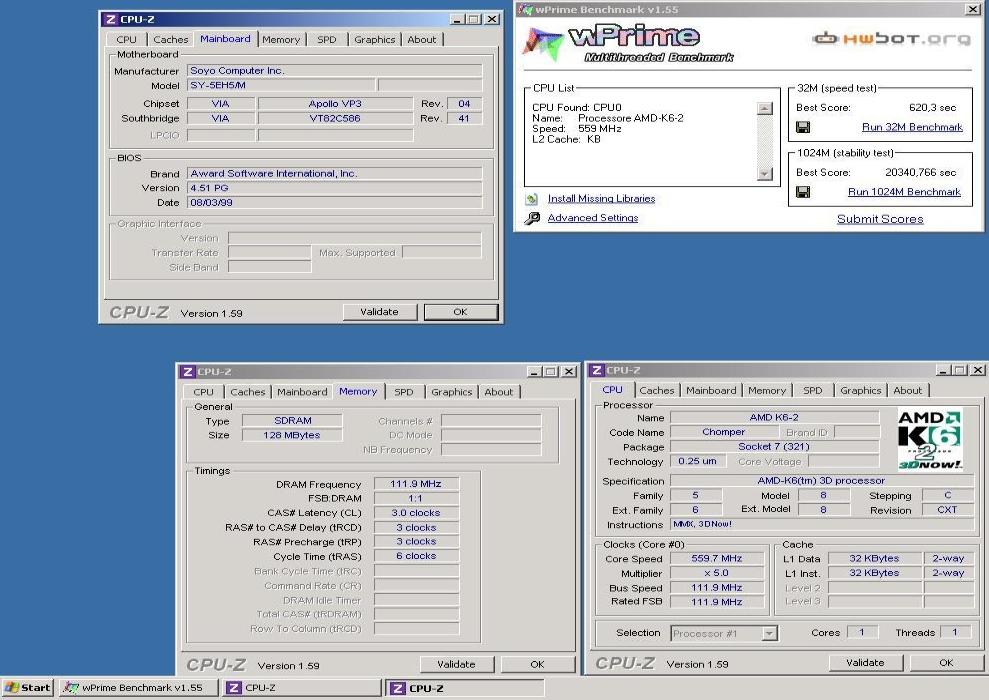Viewport: 989px width, 700px height.
Task: Click the wPrime title bar icon
Action: [x=525, y=9]
